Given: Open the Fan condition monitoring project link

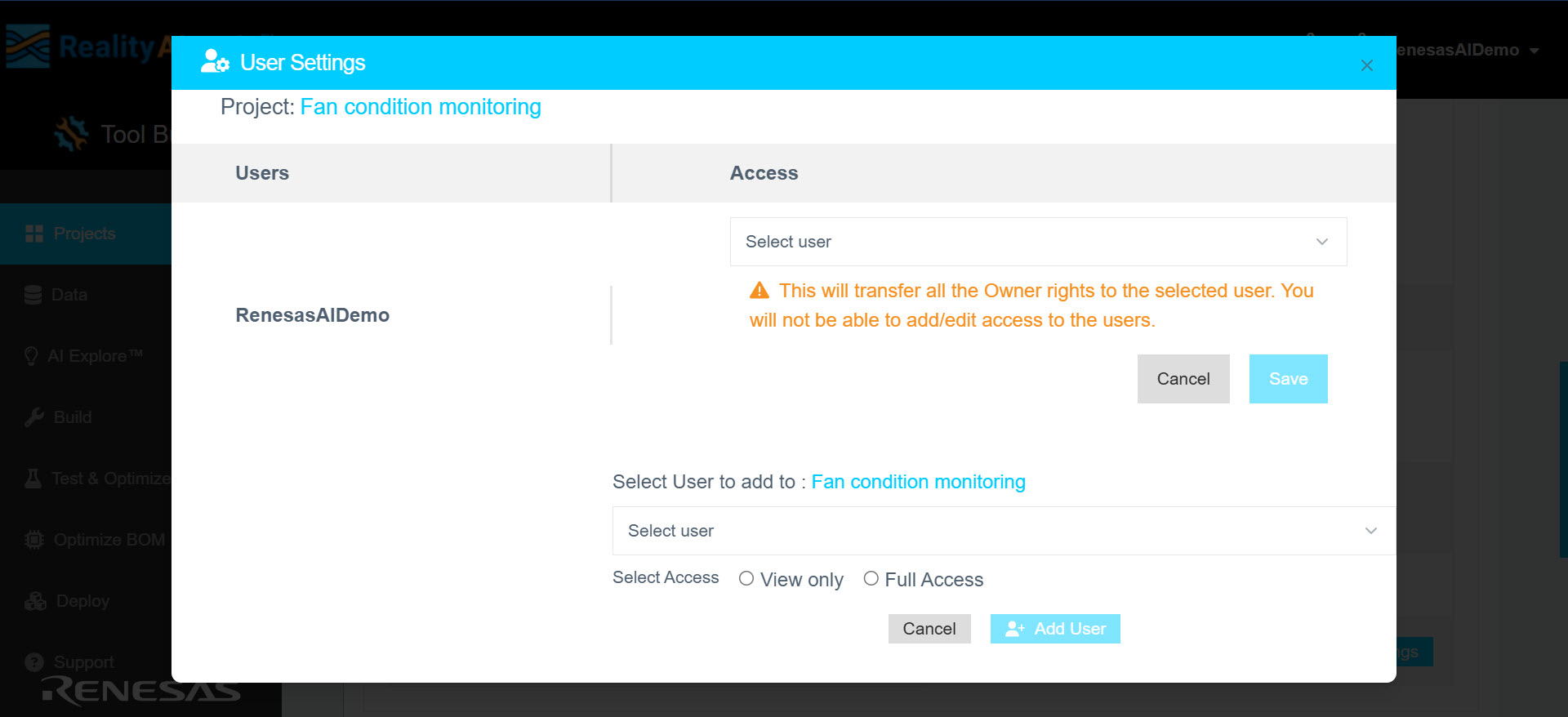Looking at the screenshot, I should (x=421, y=106).
